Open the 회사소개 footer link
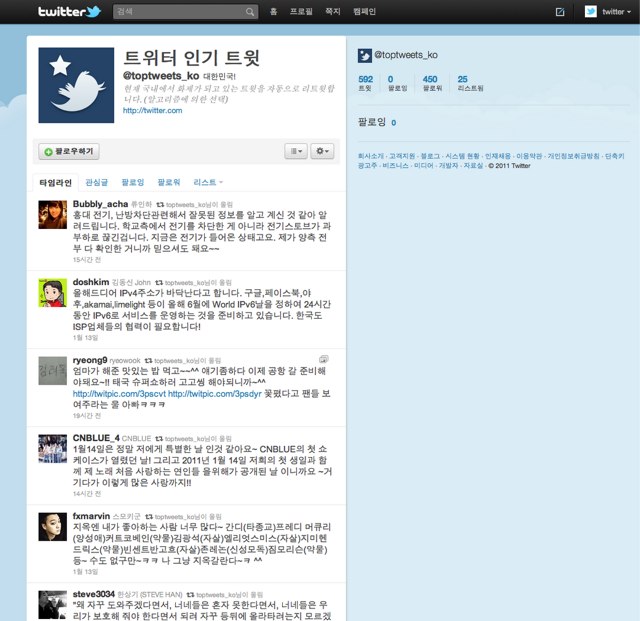The width and height of the screenshot is (640, 621). tap(371, 156)
